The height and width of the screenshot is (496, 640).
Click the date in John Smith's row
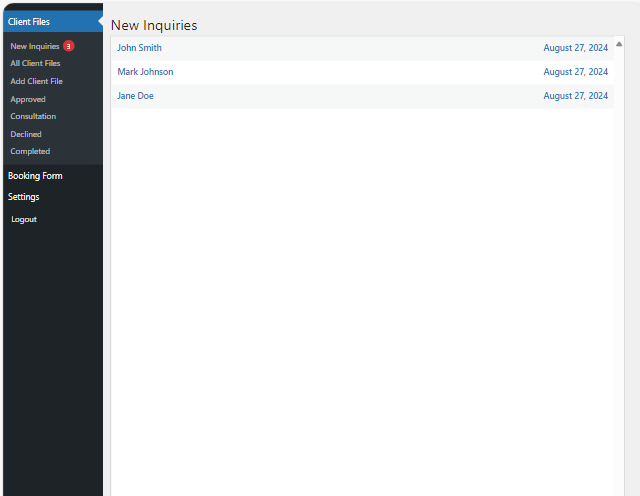click(x=576, y=48)
